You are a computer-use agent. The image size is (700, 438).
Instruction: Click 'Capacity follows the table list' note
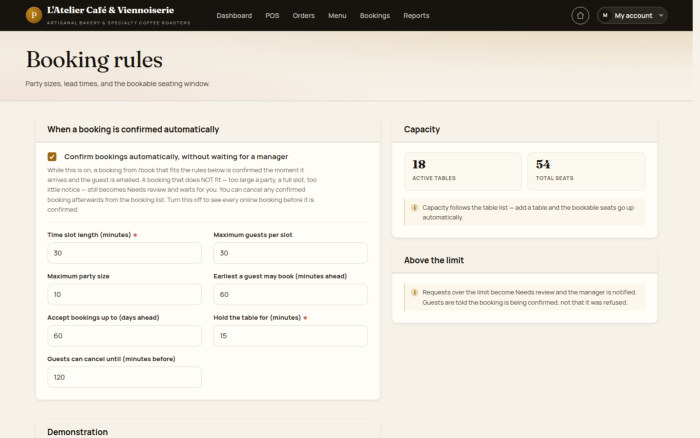pos(528,213)
